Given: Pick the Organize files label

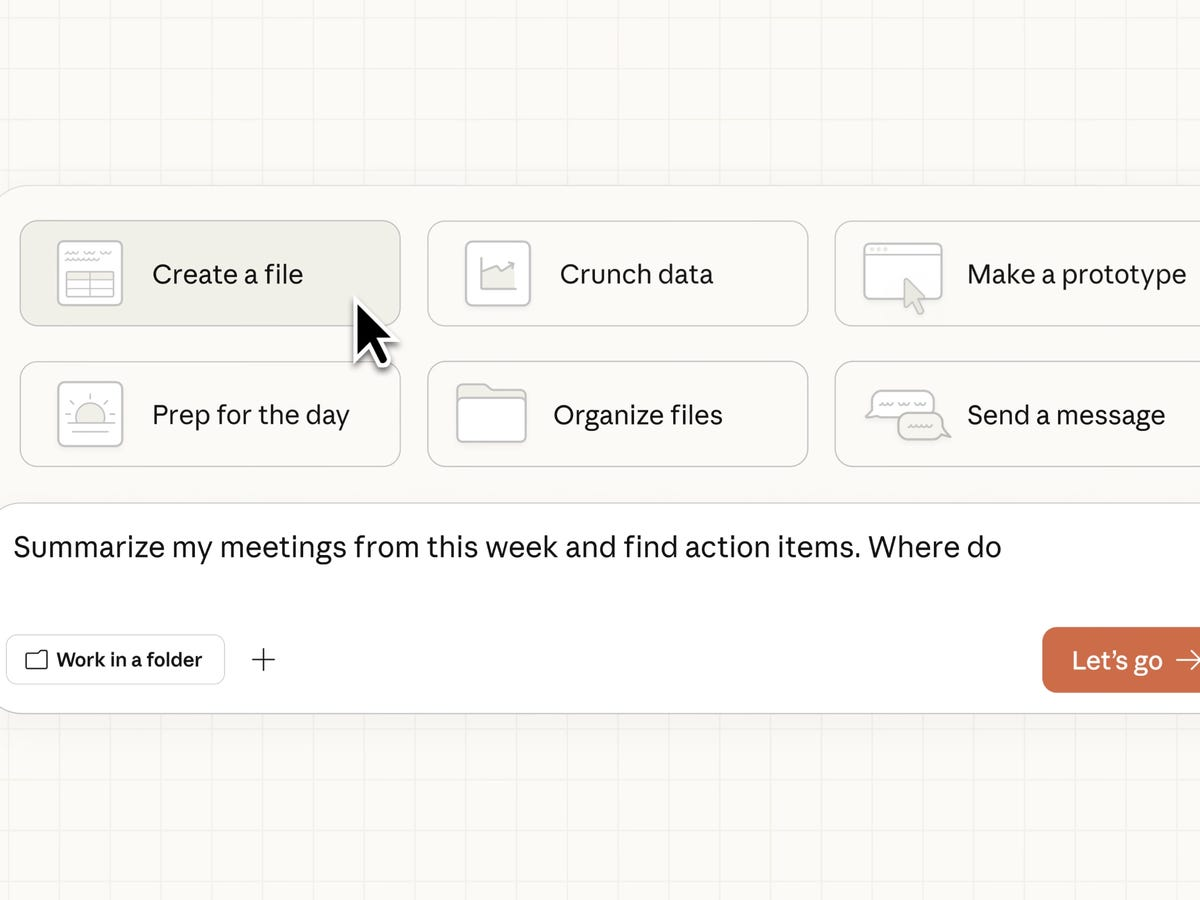Looking at the screenshot, I should (637, 415).
